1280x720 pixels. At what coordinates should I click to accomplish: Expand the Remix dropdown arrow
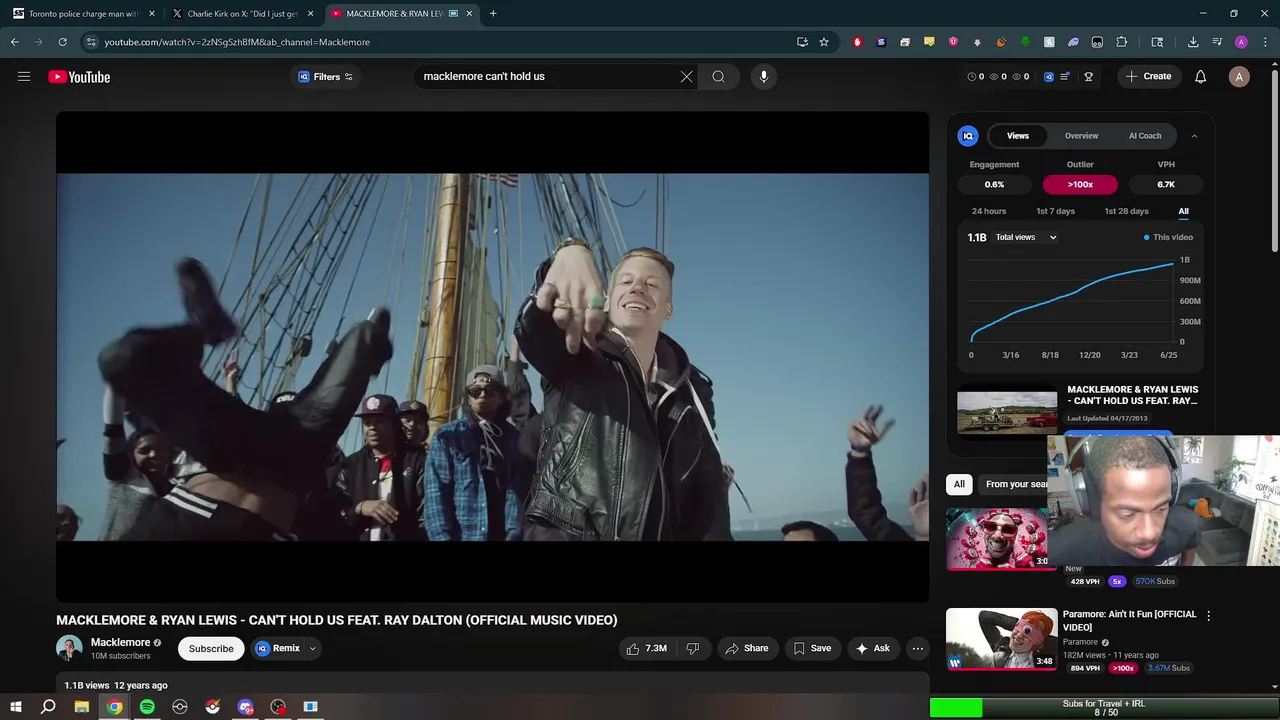coord(312,648)
